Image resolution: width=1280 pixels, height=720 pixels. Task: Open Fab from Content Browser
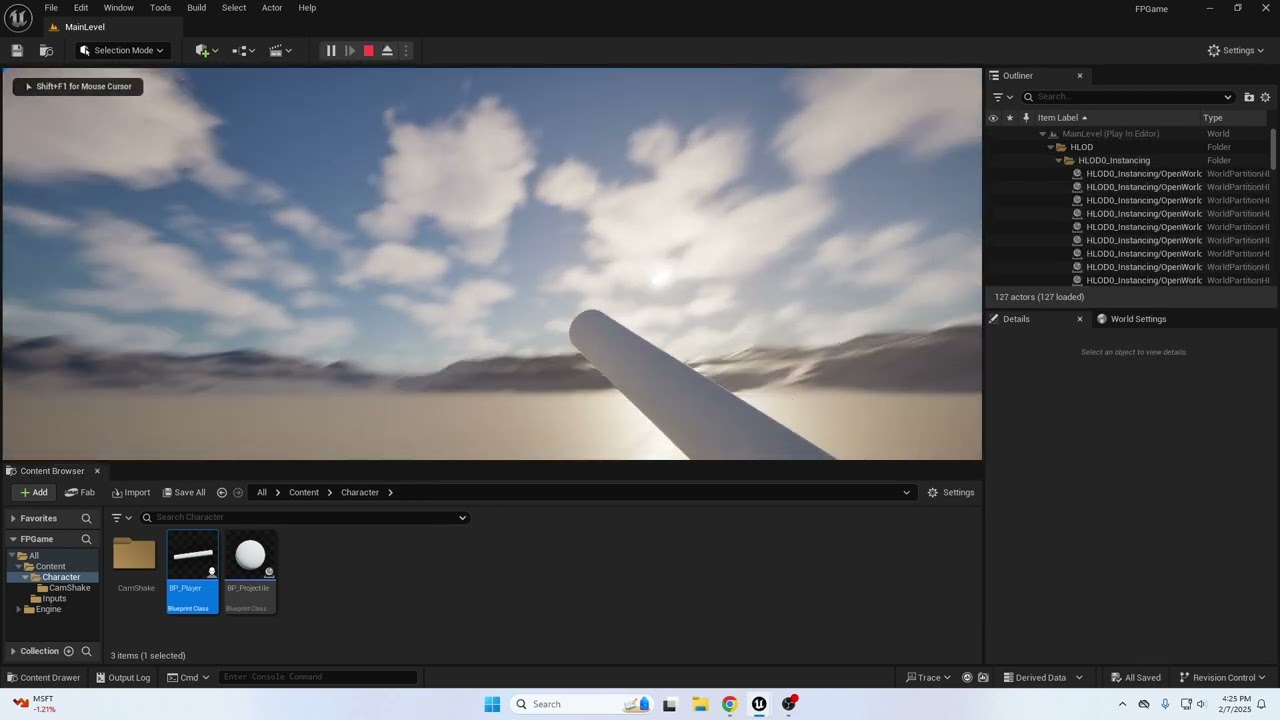click(80, 493)
